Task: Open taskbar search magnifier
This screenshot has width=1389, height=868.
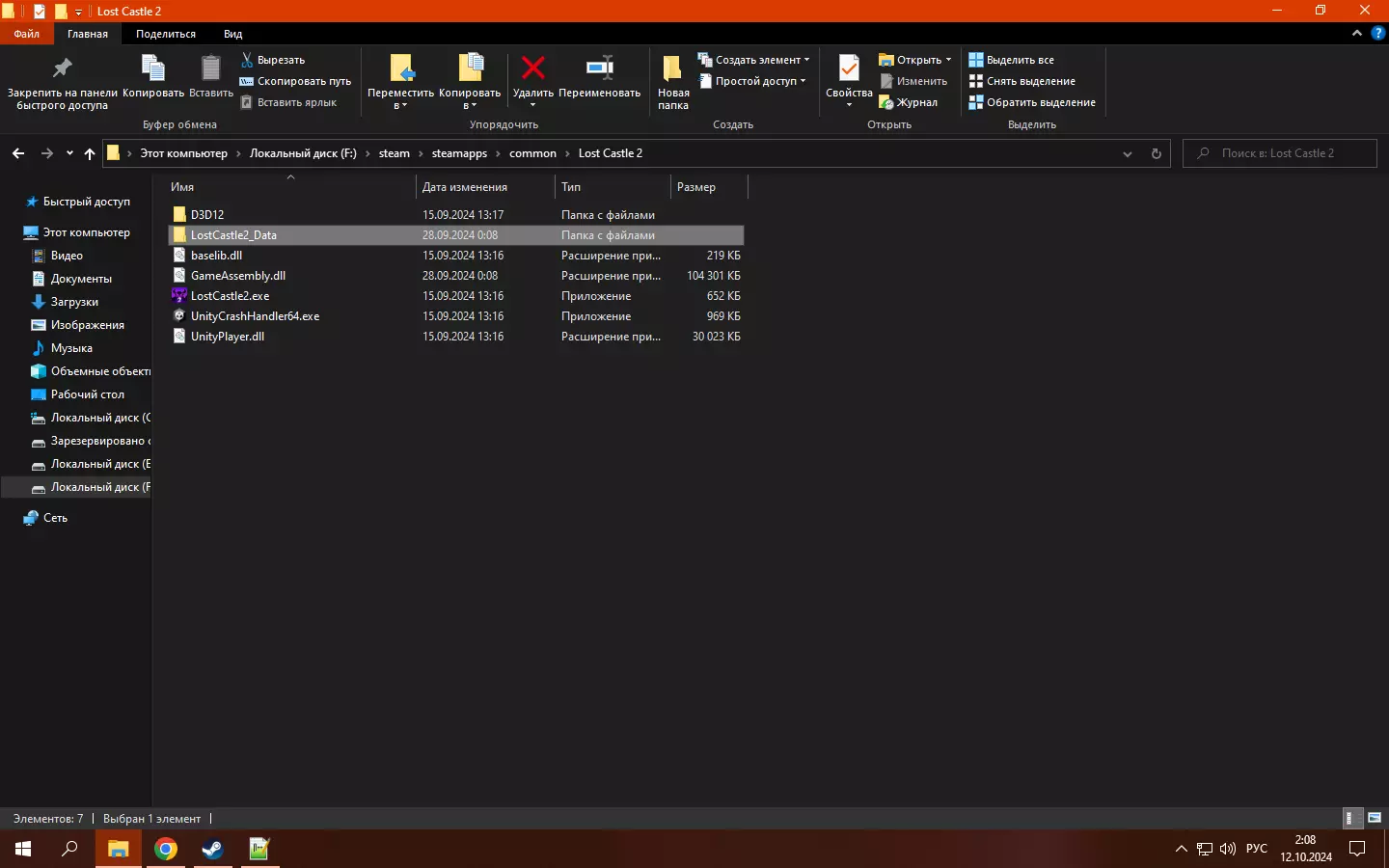Action: pos(69,849)
